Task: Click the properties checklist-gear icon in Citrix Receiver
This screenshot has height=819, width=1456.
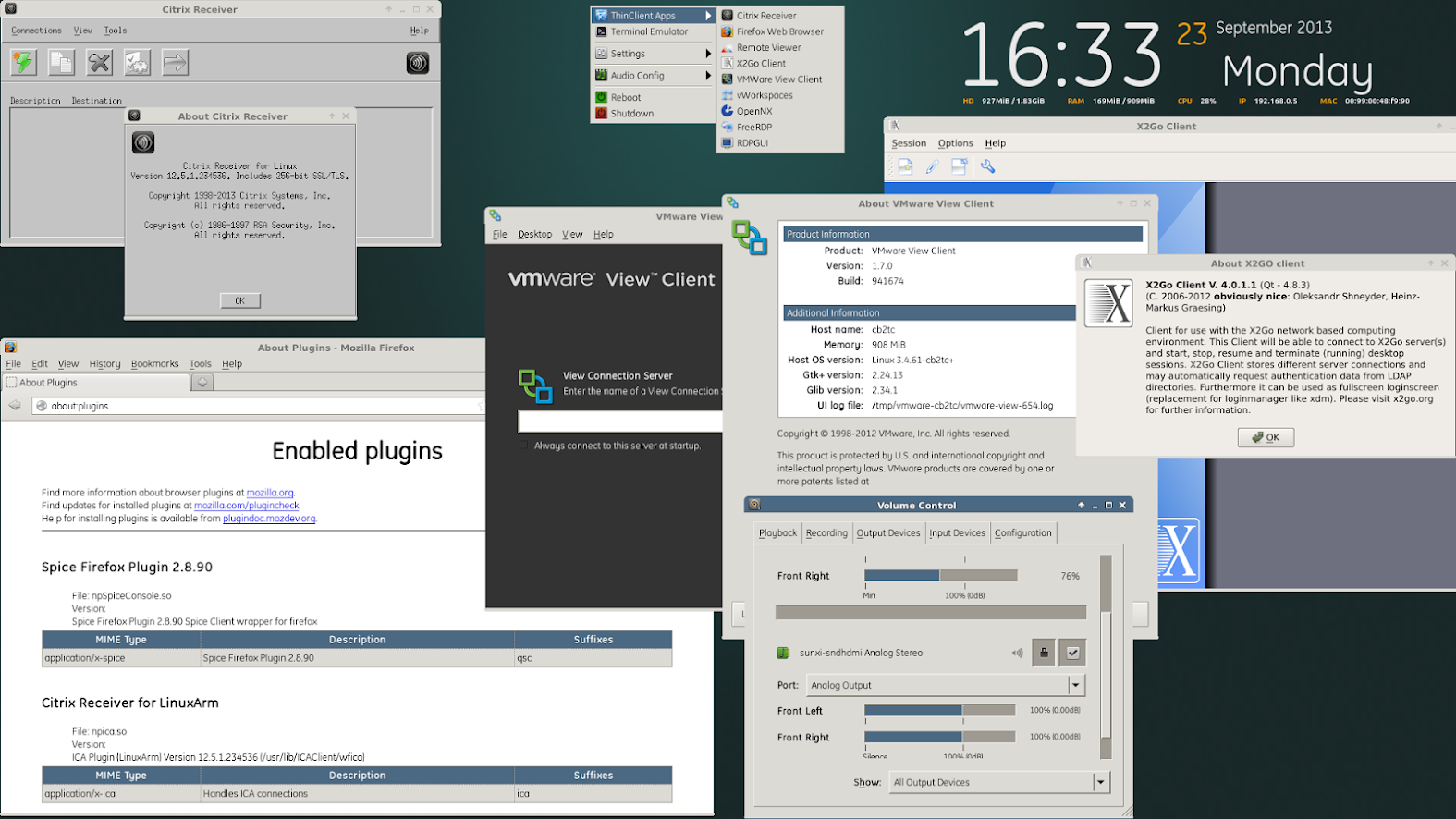Action: point(137,63)
